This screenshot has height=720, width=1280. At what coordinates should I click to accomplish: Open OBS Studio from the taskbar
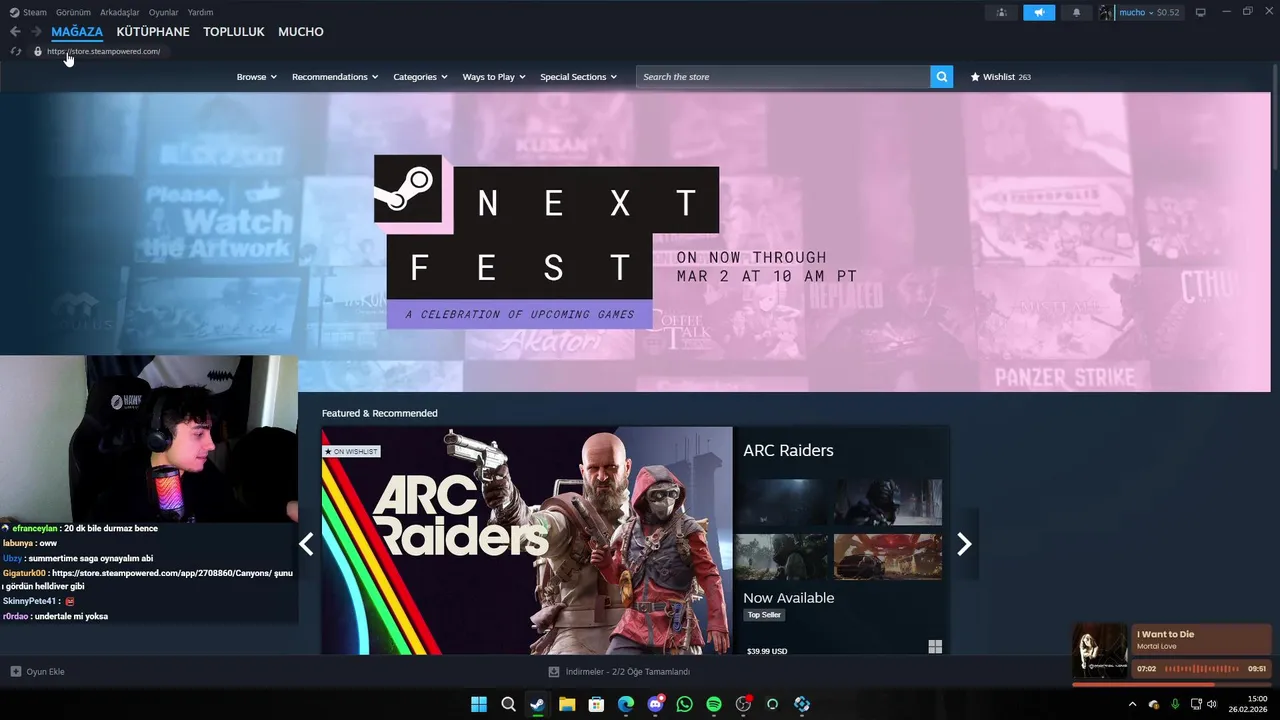[x=743, y=704]
